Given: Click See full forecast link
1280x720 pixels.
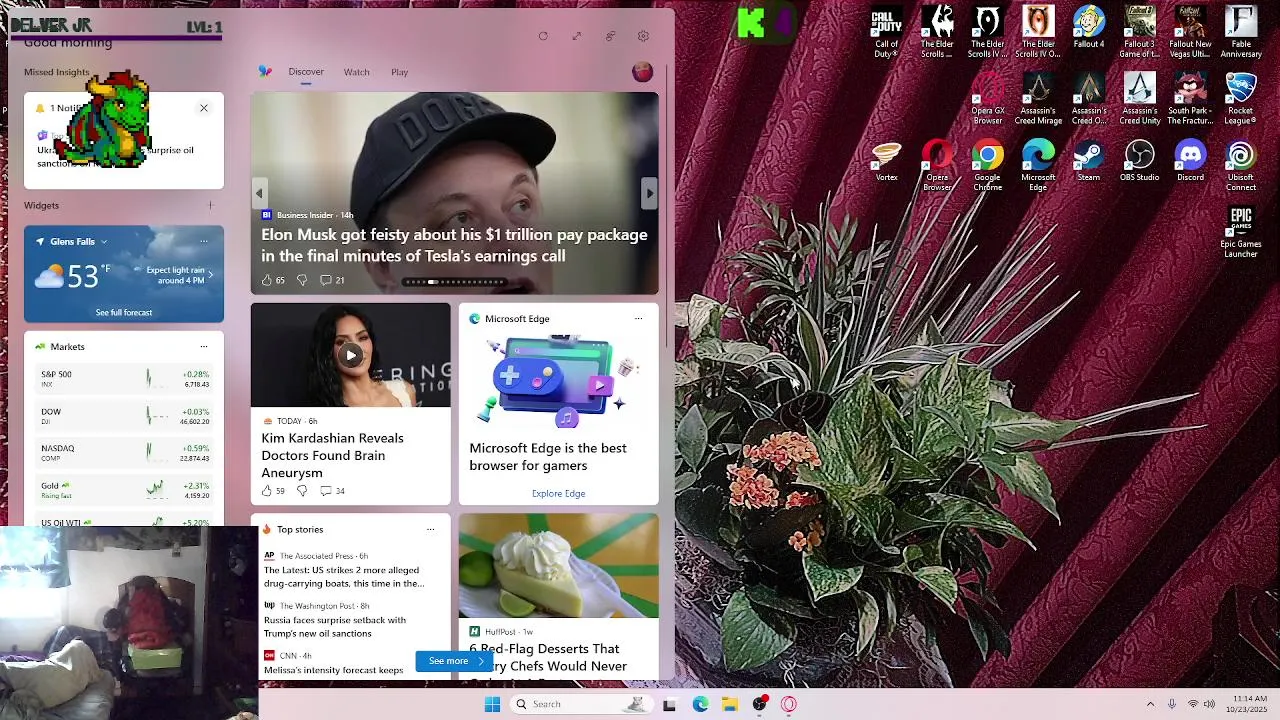Looking at the screenshot, I should click(124, 313).
